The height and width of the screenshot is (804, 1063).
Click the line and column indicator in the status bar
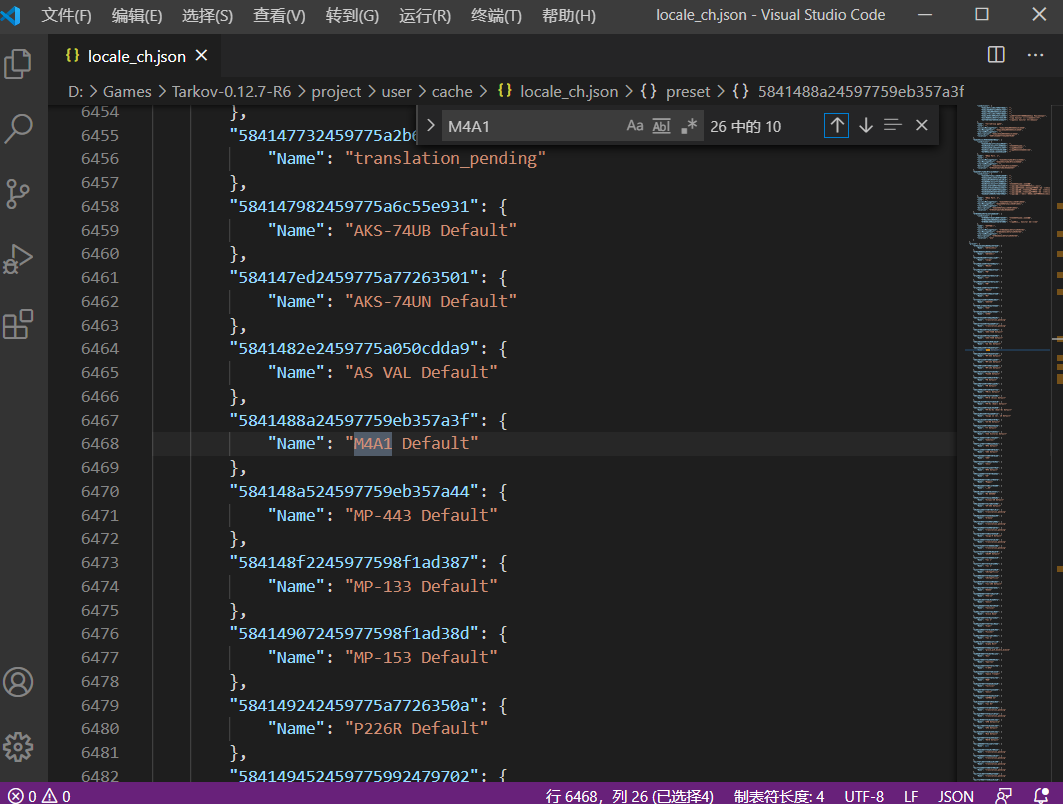630,796
